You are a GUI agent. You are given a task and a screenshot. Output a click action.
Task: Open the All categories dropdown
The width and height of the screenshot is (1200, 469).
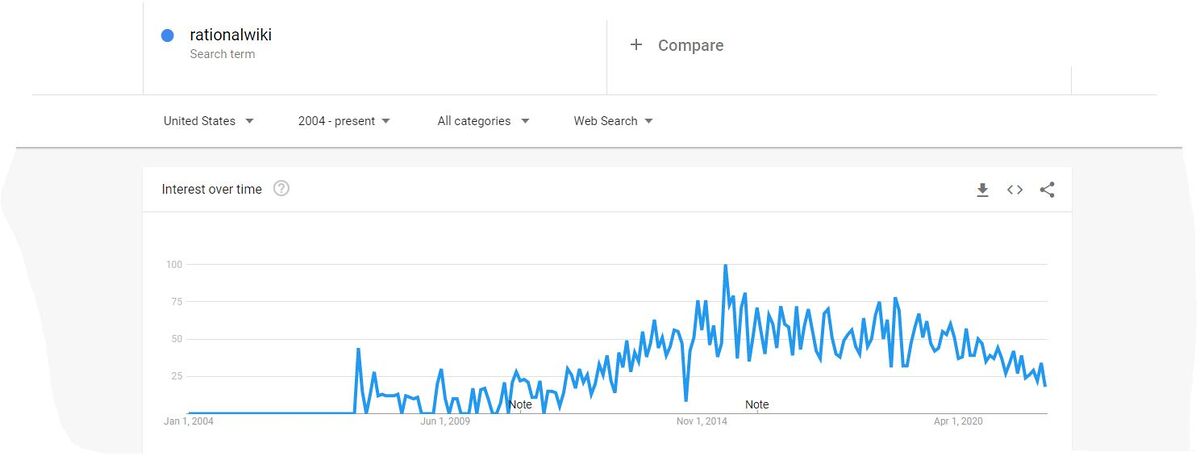tap(483, 121)
